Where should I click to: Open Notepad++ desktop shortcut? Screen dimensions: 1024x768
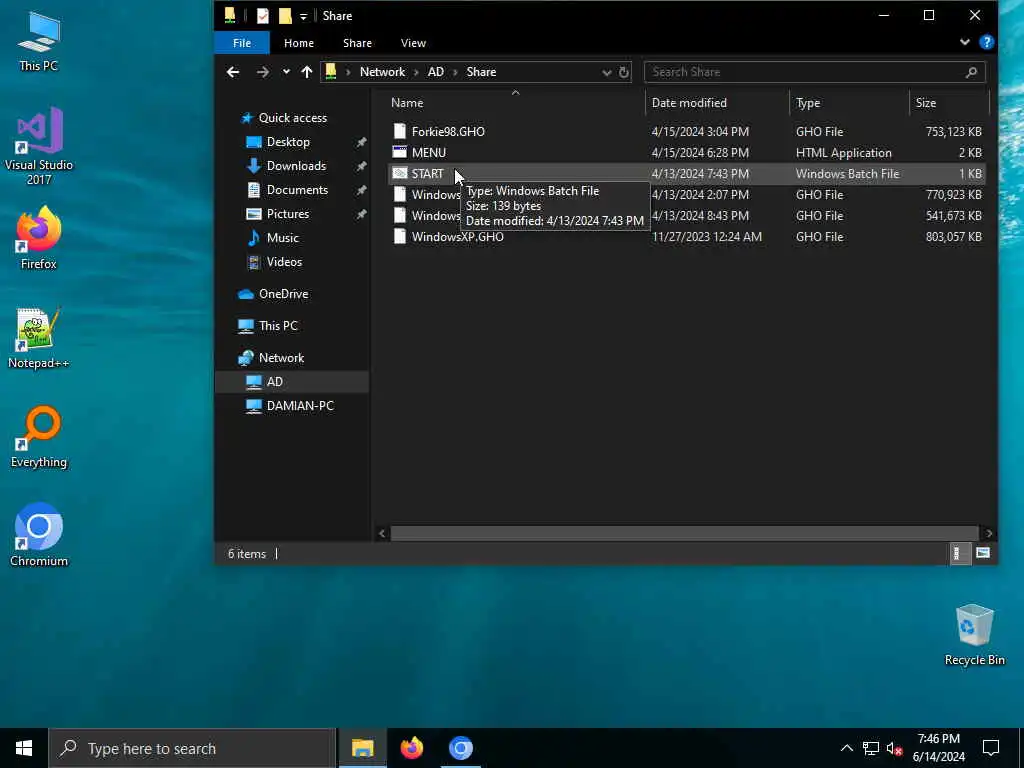[39, 338]
